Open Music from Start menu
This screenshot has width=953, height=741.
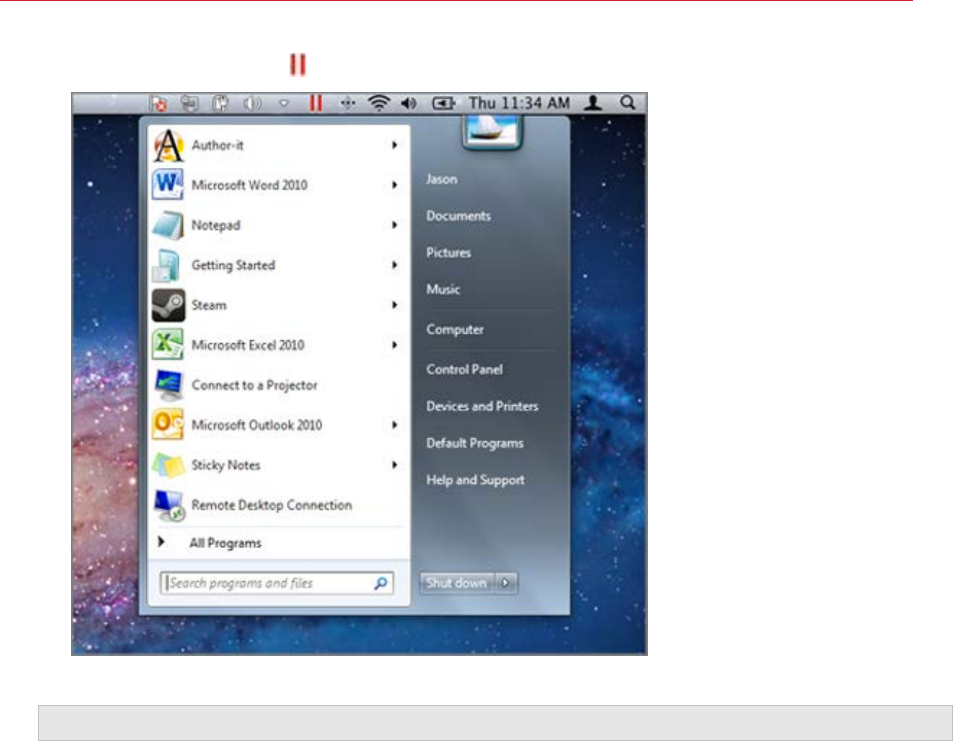[x=443, y=289]
